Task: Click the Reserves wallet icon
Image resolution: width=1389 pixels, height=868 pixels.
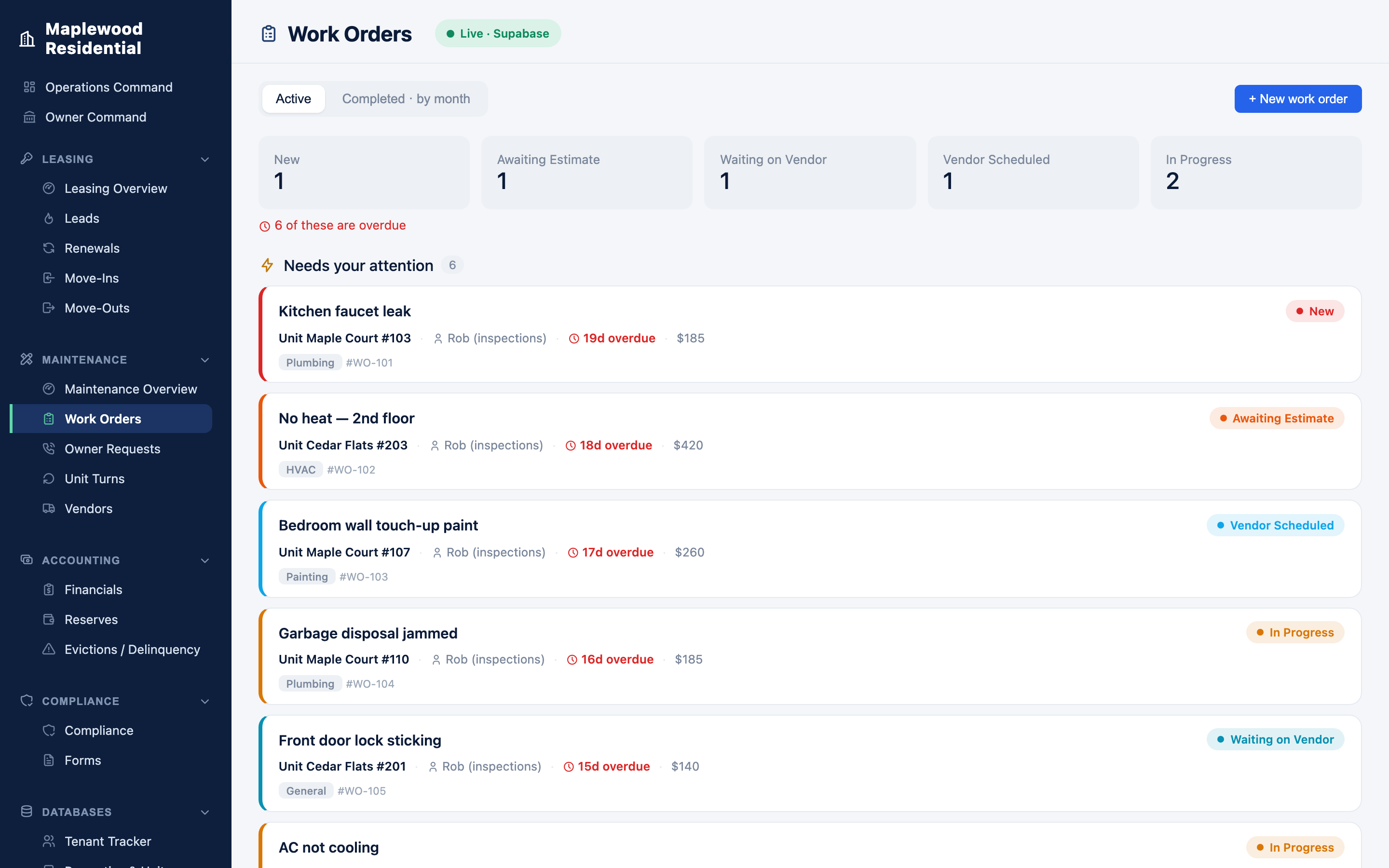Action: click(49, 620)
